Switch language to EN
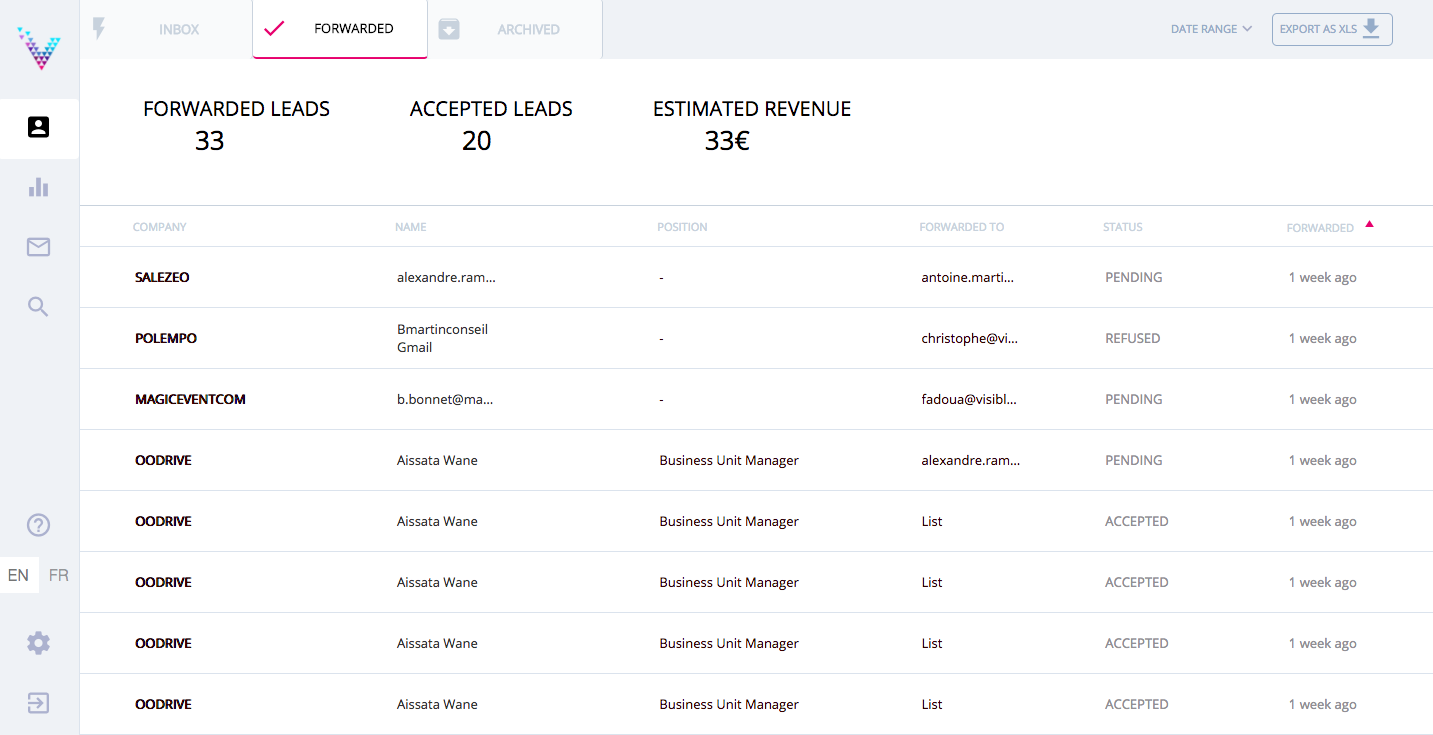The height and width of the screenshot is (735, 1433). pyautogui.click(x=19, y=575)
